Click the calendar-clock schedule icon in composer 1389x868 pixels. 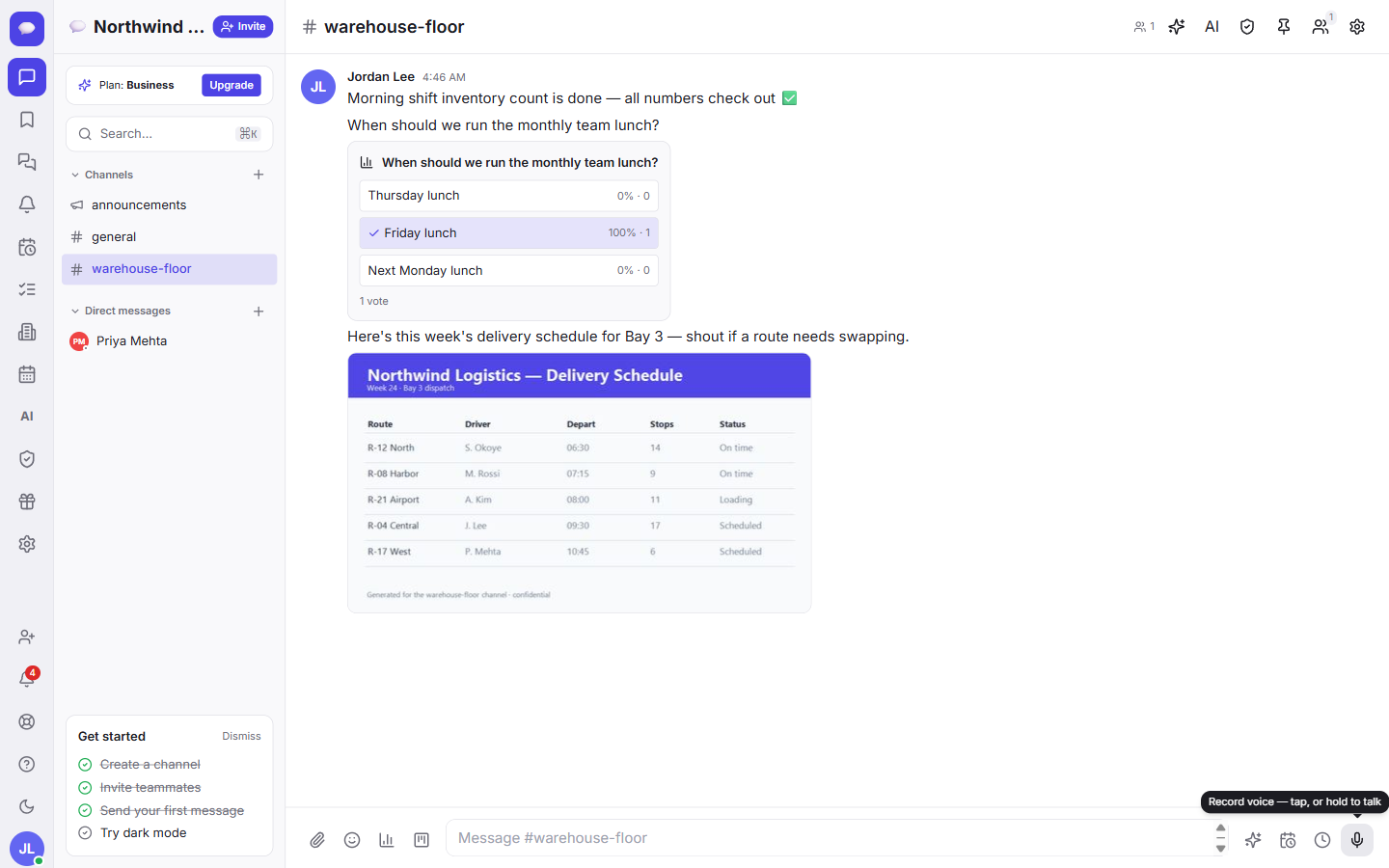click(x=1288, y=840)
